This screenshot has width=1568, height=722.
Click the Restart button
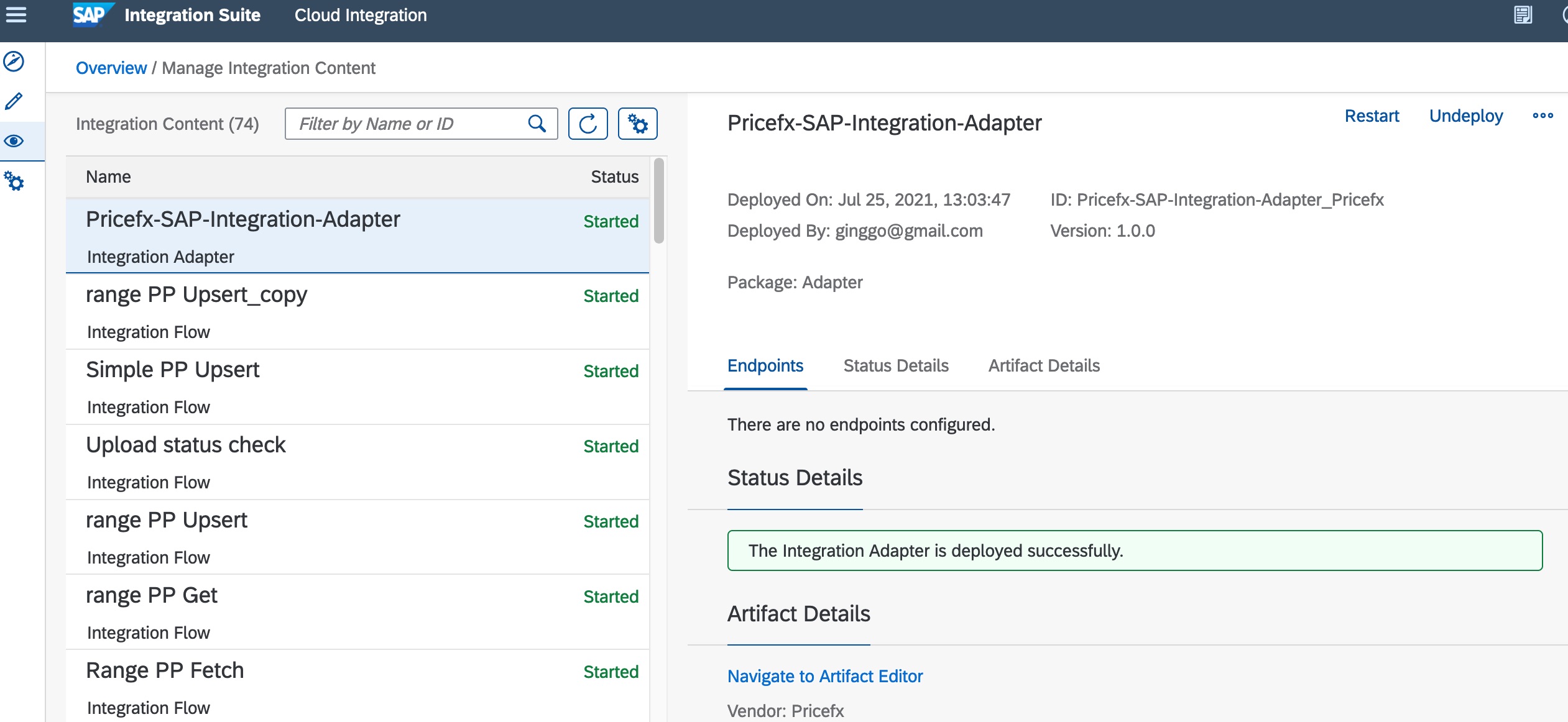pos(1372,116)
